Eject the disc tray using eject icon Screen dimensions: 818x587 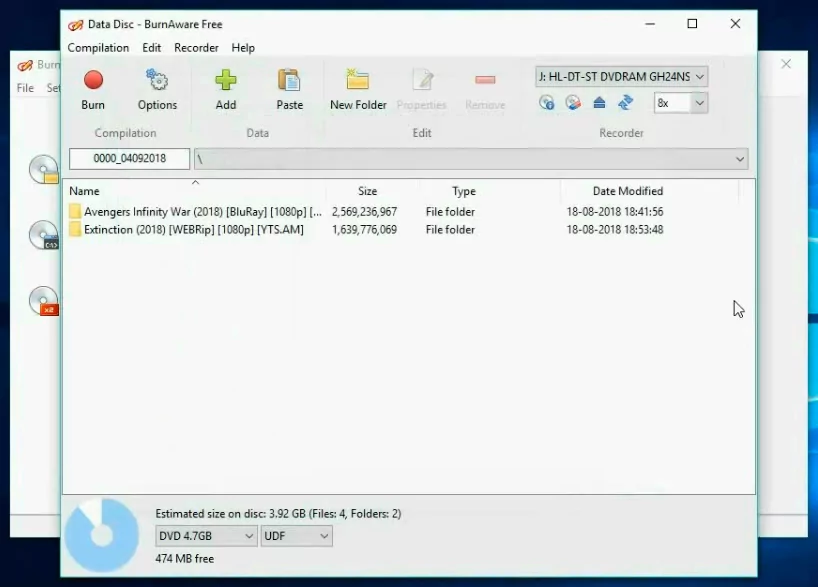(599, 102)
